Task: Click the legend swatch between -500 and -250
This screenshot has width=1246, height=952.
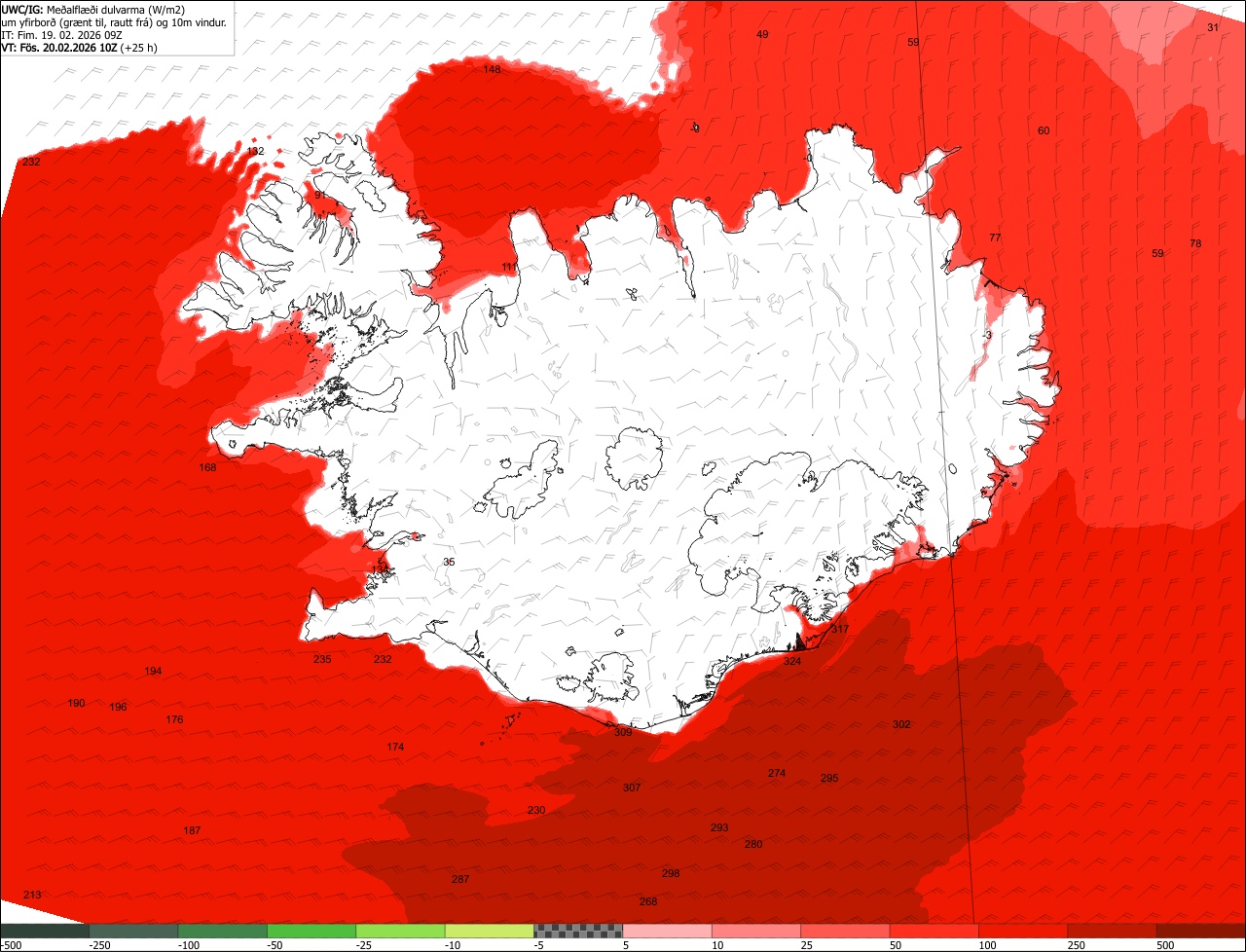Action: (x=45, y=931)
